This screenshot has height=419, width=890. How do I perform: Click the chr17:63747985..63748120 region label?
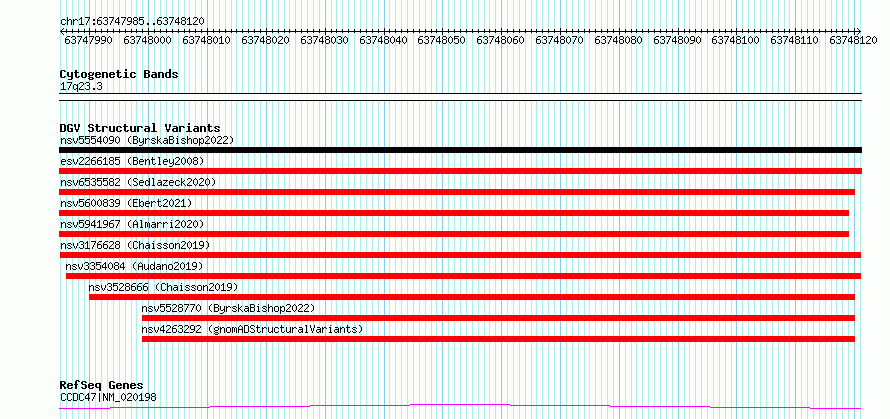132,21
